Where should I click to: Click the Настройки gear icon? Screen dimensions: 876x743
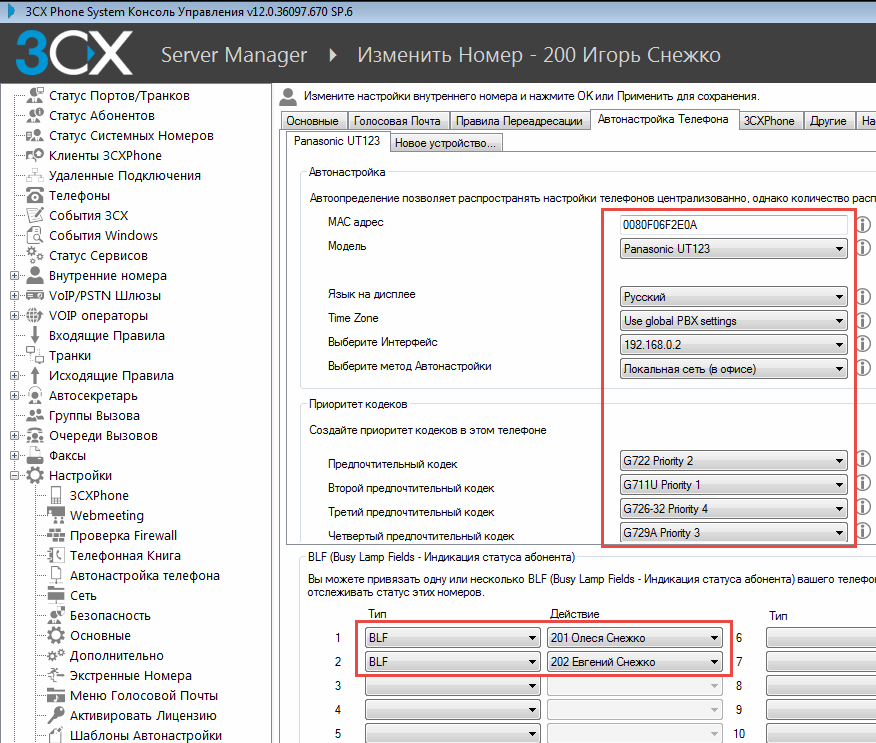(x=35, y=475)
